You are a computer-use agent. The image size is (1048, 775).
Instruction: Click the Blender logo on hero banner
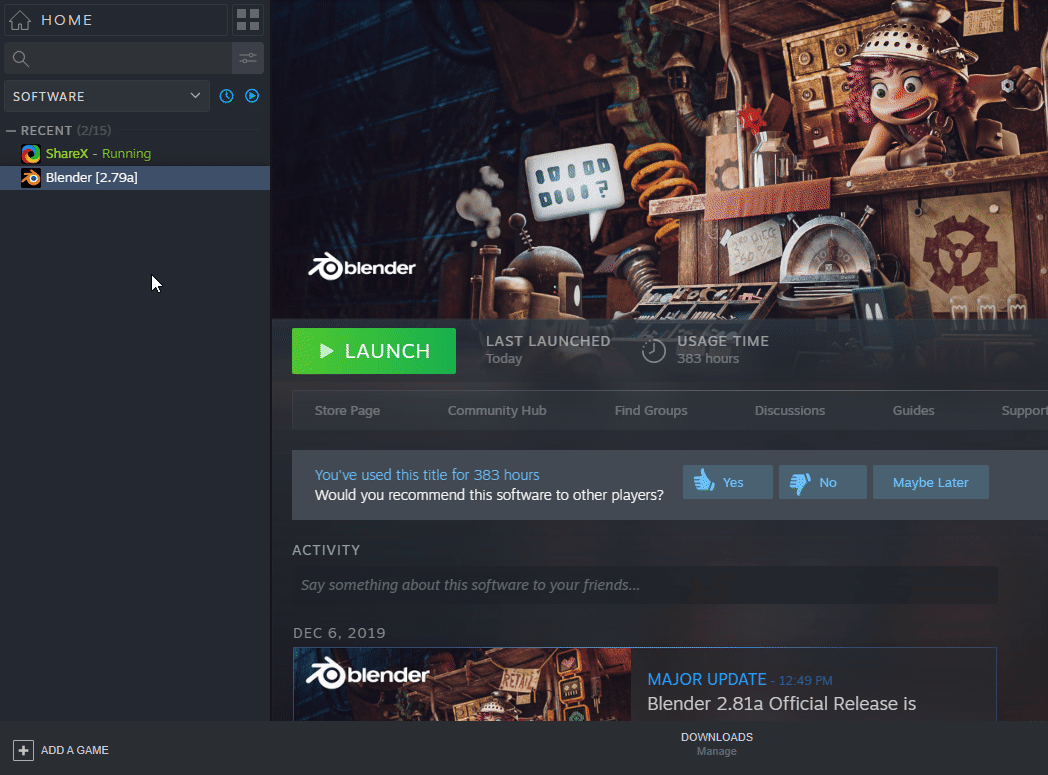click(362, 267)
